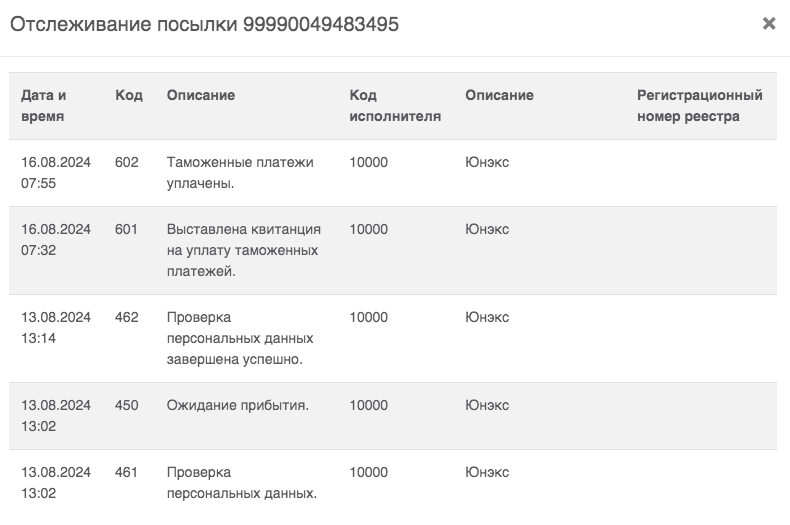Click "Юнэкс" in the code 602 row

click(x=487, y=162)
